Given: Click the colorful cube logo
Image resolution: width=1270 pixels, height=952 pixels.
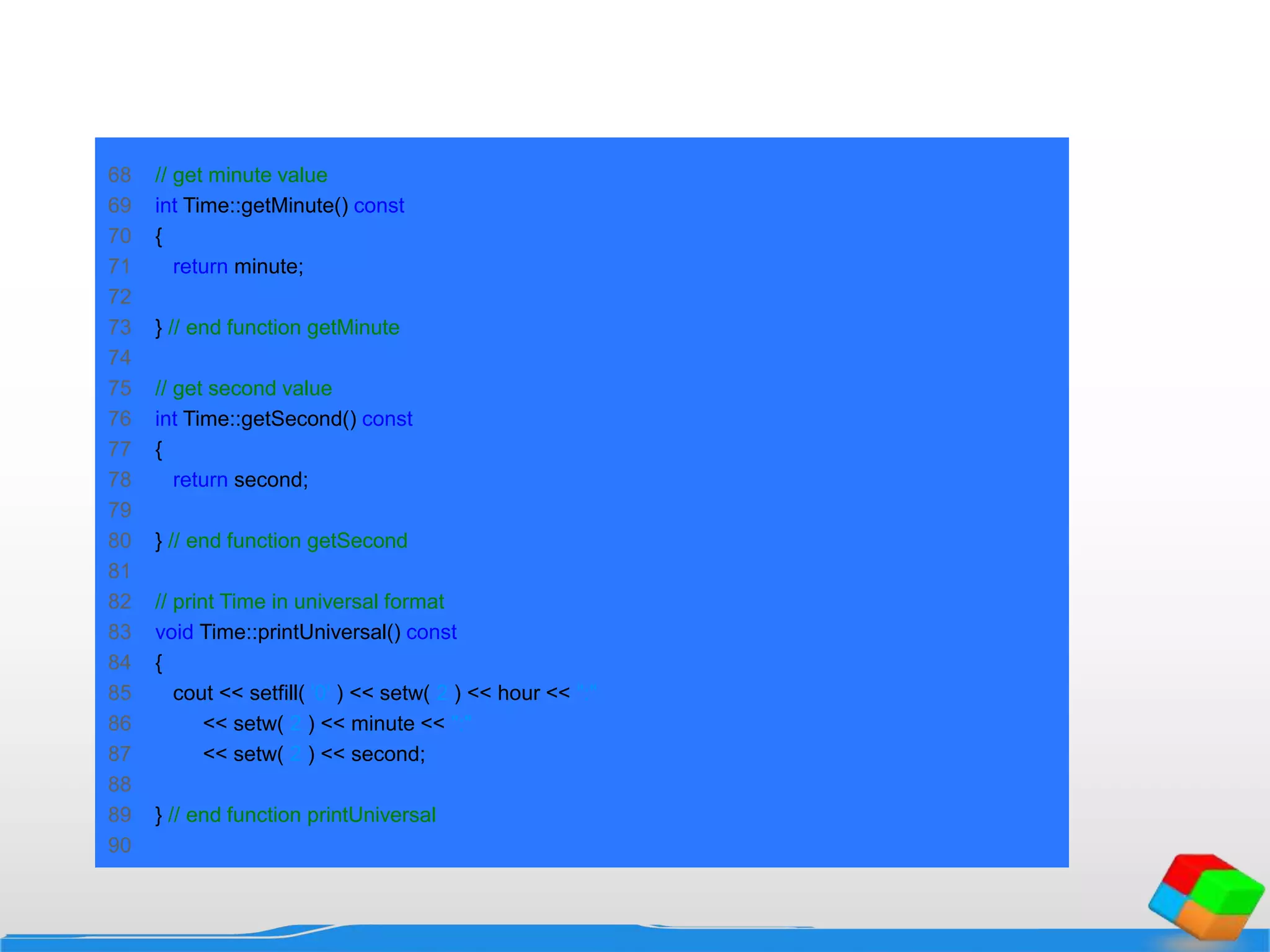Looking at the screenshot, I should tap(1206, 897).
